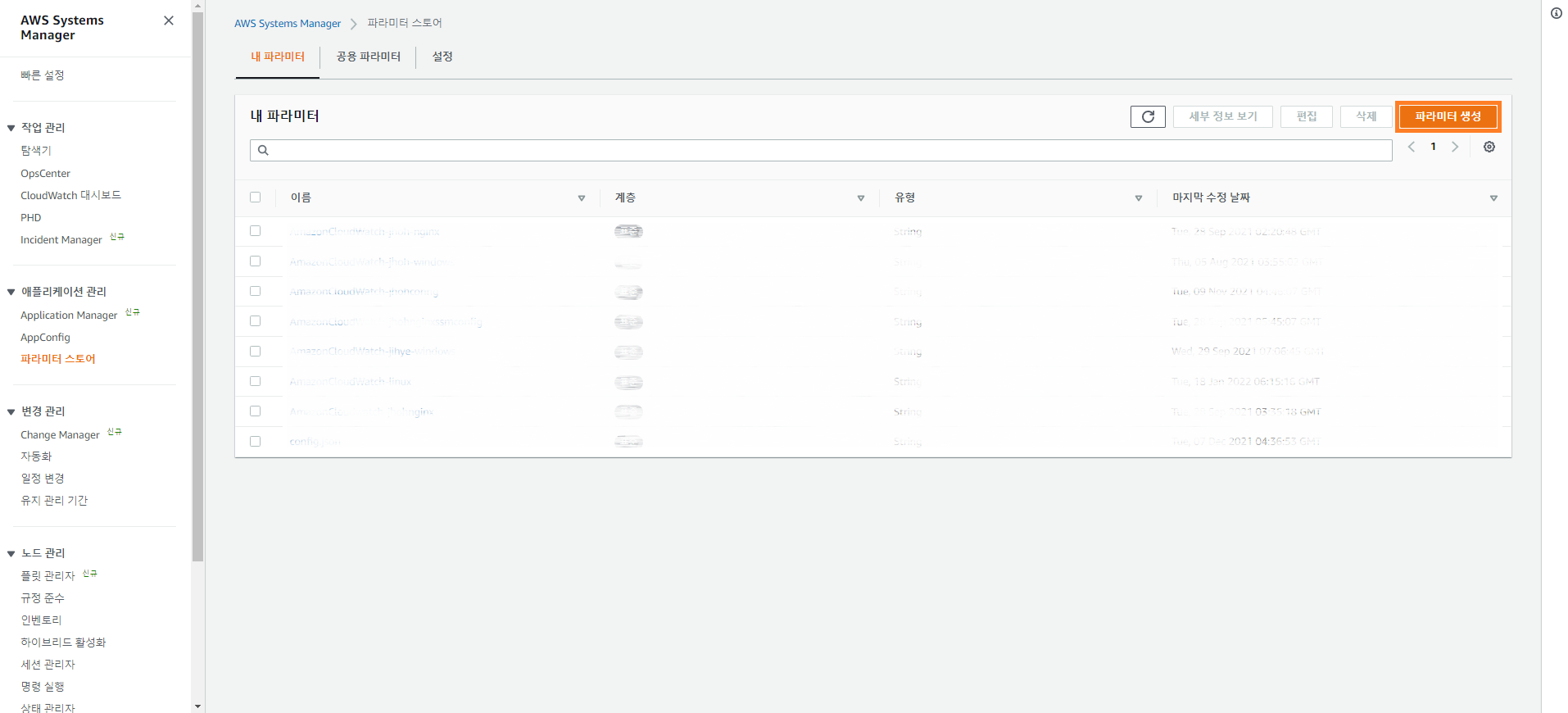Open Incident Manager in sidebar
1568x713 pixels.
(x=61, y=239)
